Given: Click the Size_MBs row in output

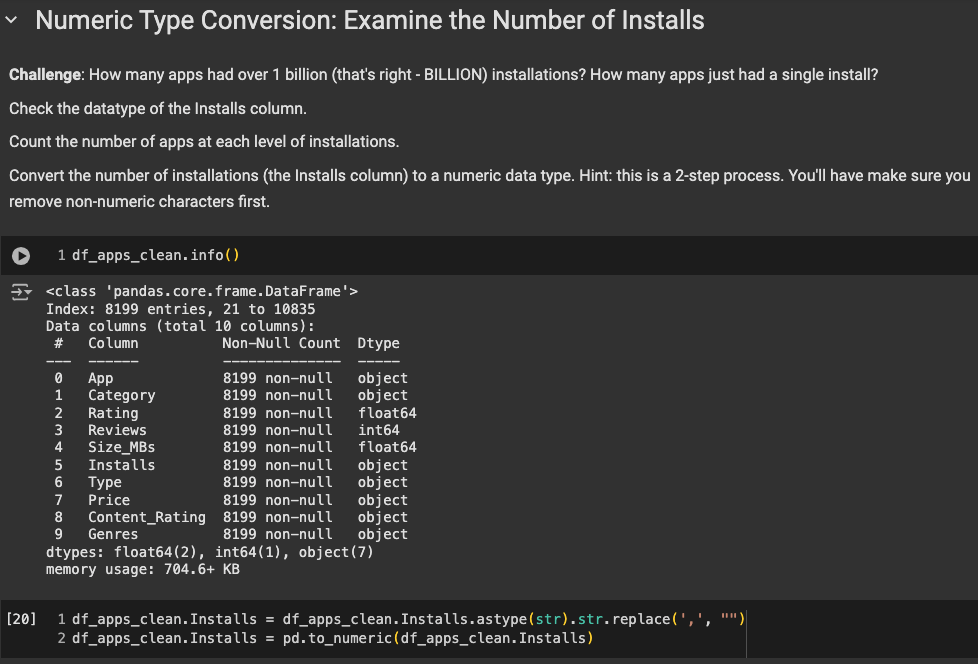Looking at the screenshot, I should pos(235,447).
